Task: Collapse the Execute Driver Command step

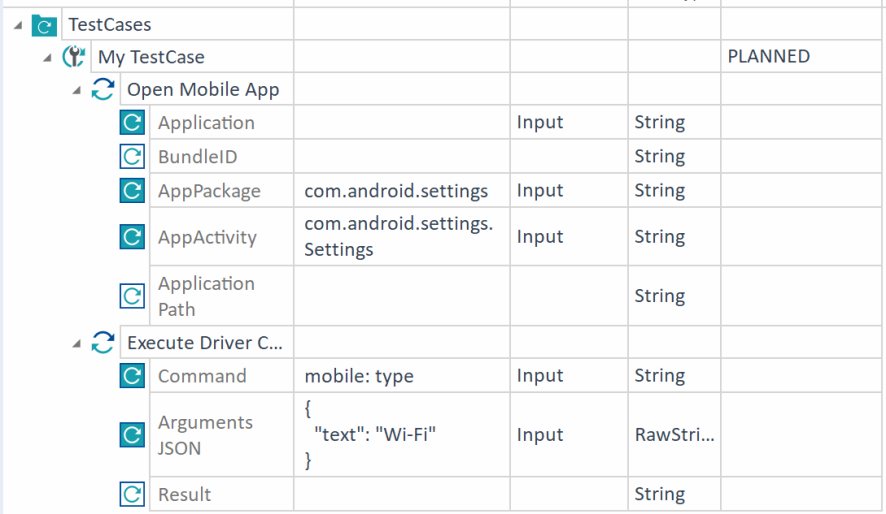Action: pyautogui.click(x=77, y=344)
